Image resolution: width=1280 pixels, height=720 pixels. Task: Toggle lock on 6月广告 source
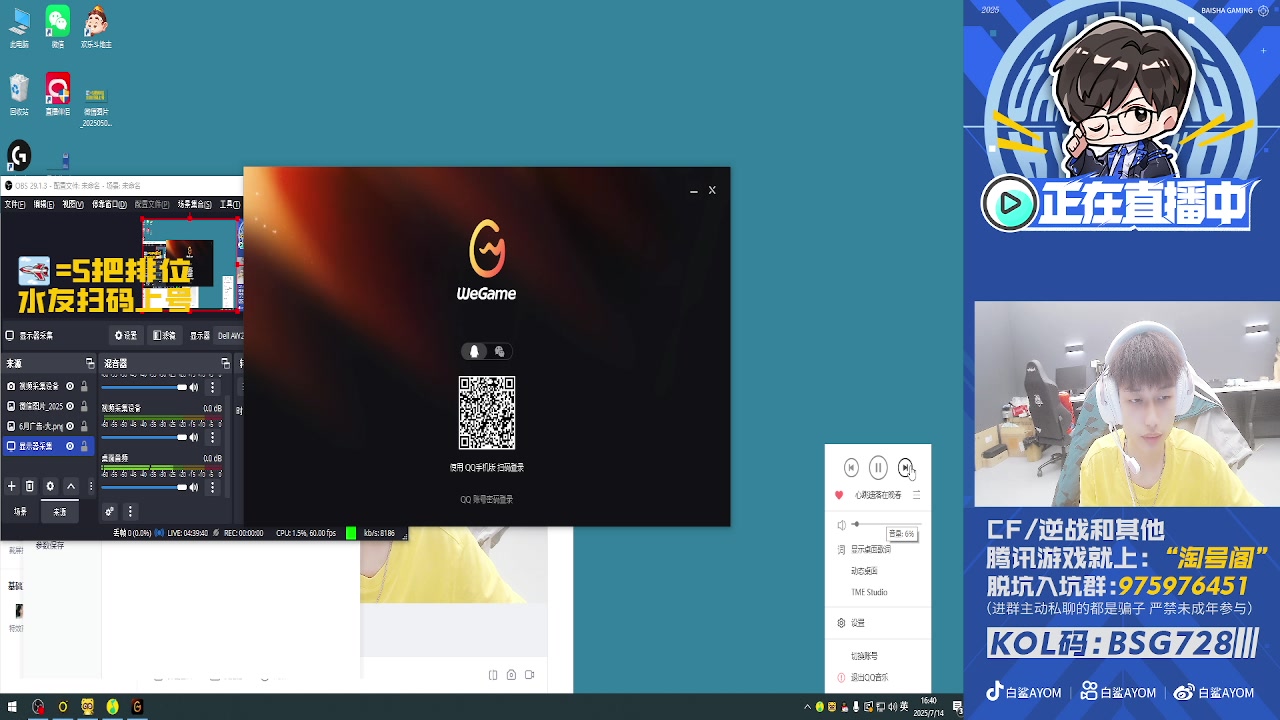pos(84,426)
